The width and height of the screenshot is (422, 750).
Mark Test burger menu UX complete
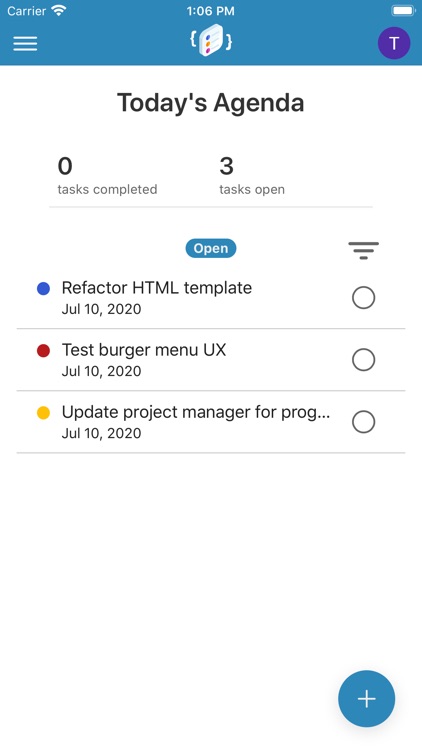[x=364, y=360]
